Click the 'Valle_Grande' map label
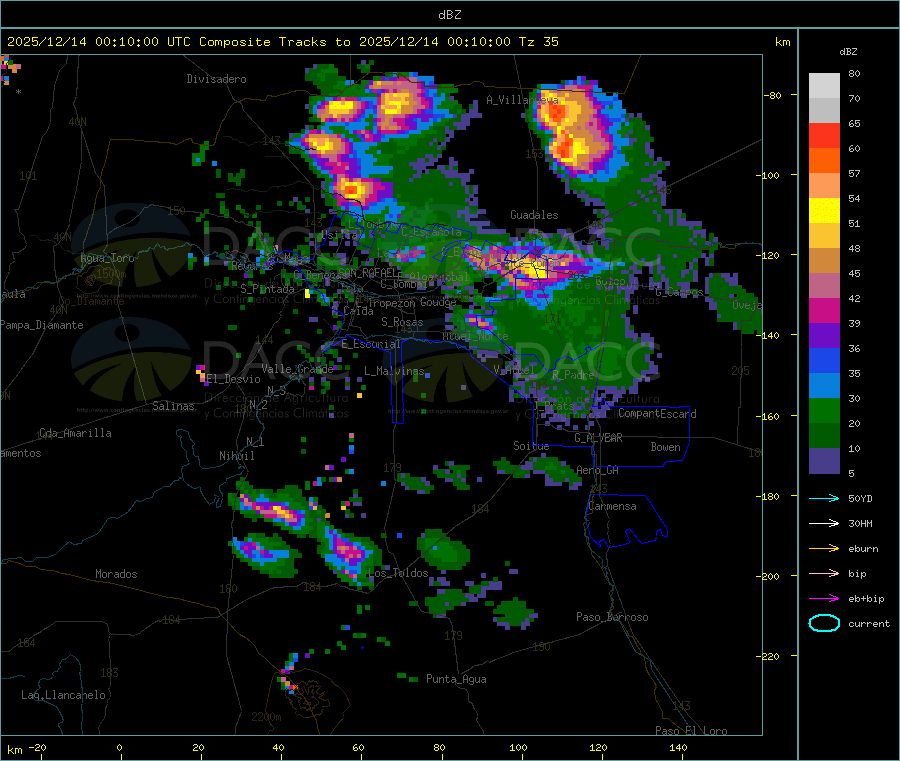Screen dimensions: 900x761 click(297, 369)
